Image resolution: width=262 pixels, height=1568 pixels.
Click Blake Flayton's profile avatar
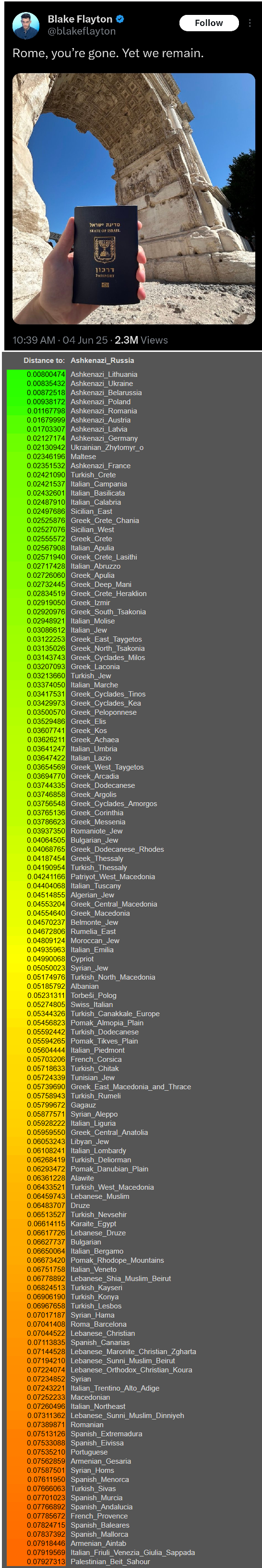click(x=25, y=25)
